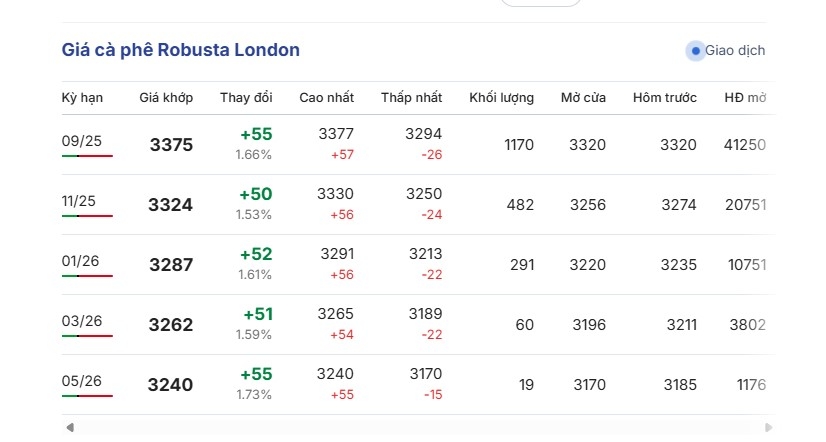Click the Giá khớp column header
The height and width of the screenshot is (442, 826).
[166, 97]
